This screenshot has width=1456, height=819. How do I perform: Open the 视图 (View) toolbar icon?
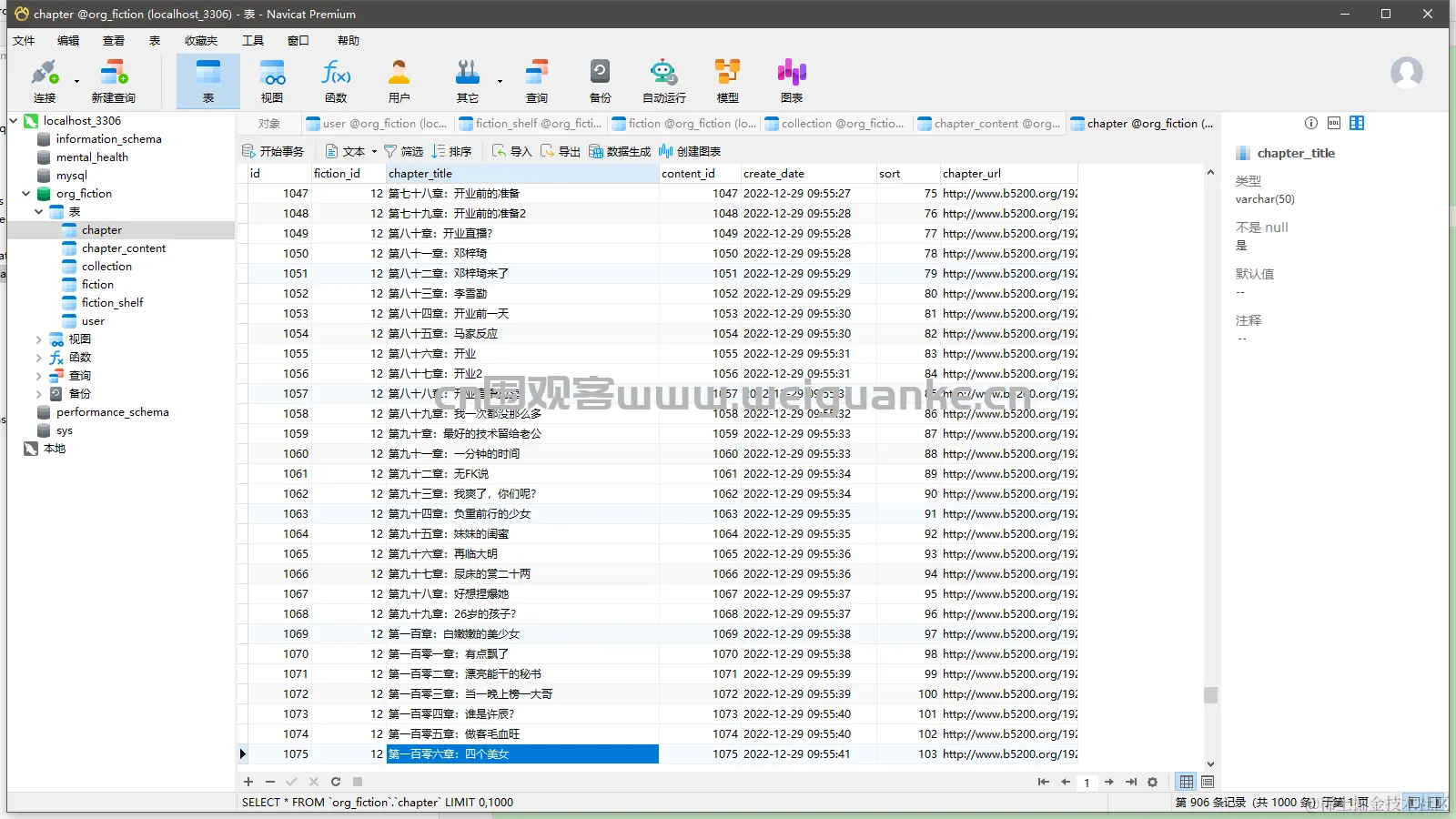pos(272,81)
